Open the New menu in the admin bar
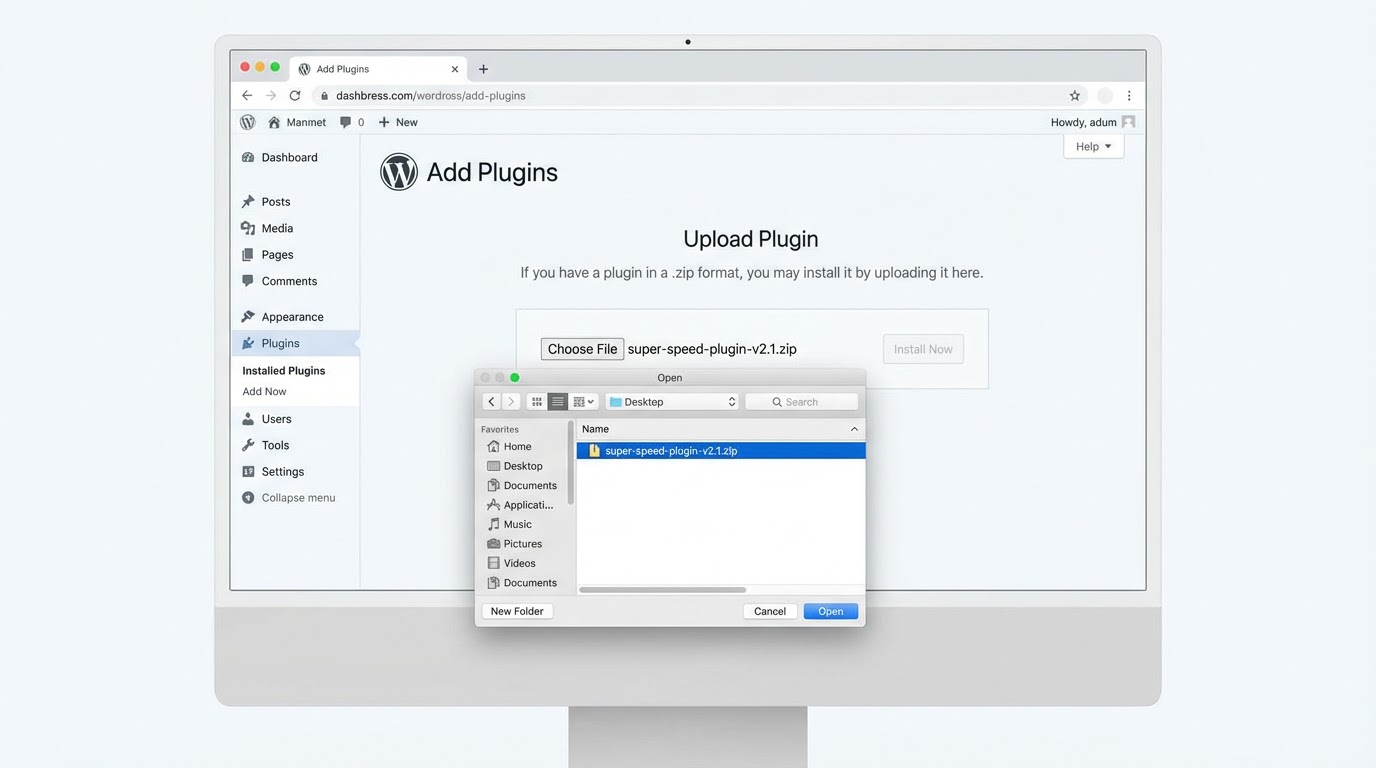This screenshot has width=1376, height=768. [x=397, y=121]
